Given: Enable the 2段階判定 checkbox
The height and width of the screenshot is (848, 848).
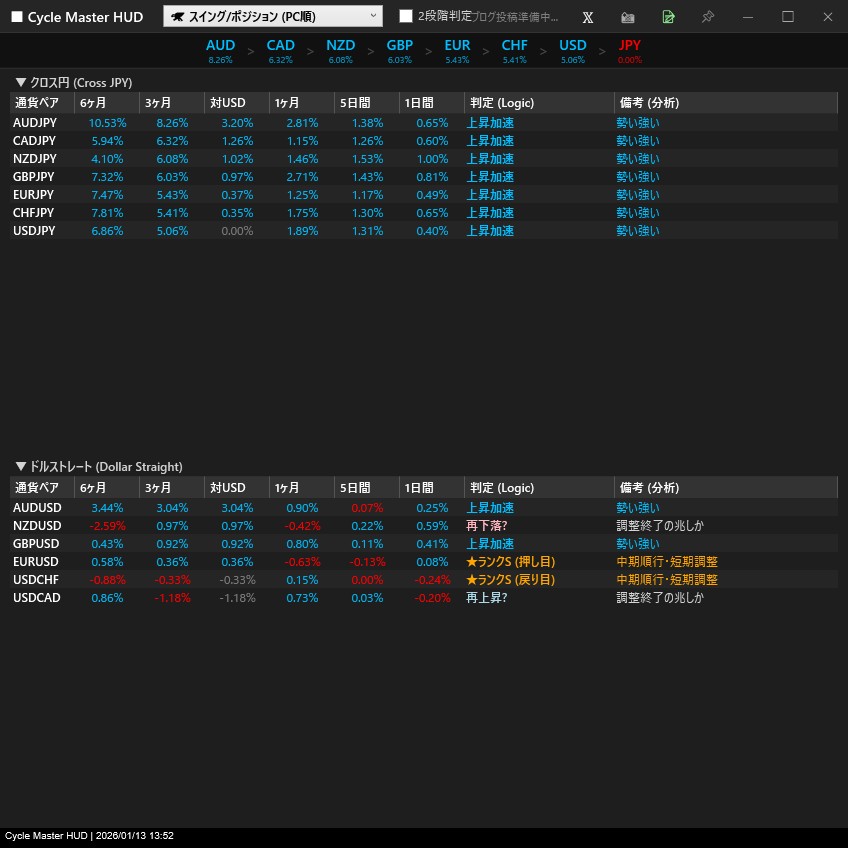Looking at the screenshot, I should click(x=406, y=17).
